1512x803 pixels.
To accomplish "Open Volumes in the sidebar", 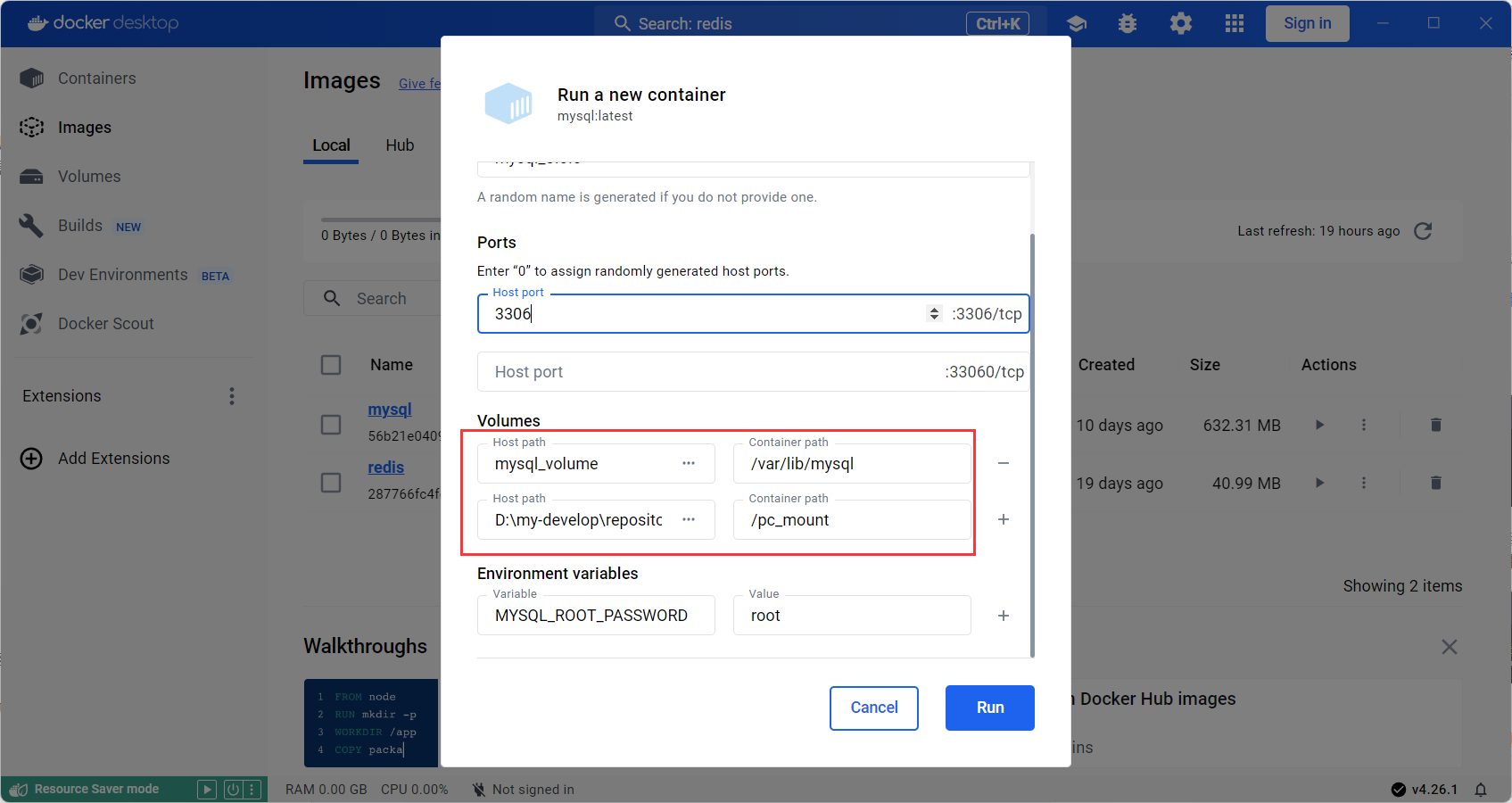I will [88, 177].
